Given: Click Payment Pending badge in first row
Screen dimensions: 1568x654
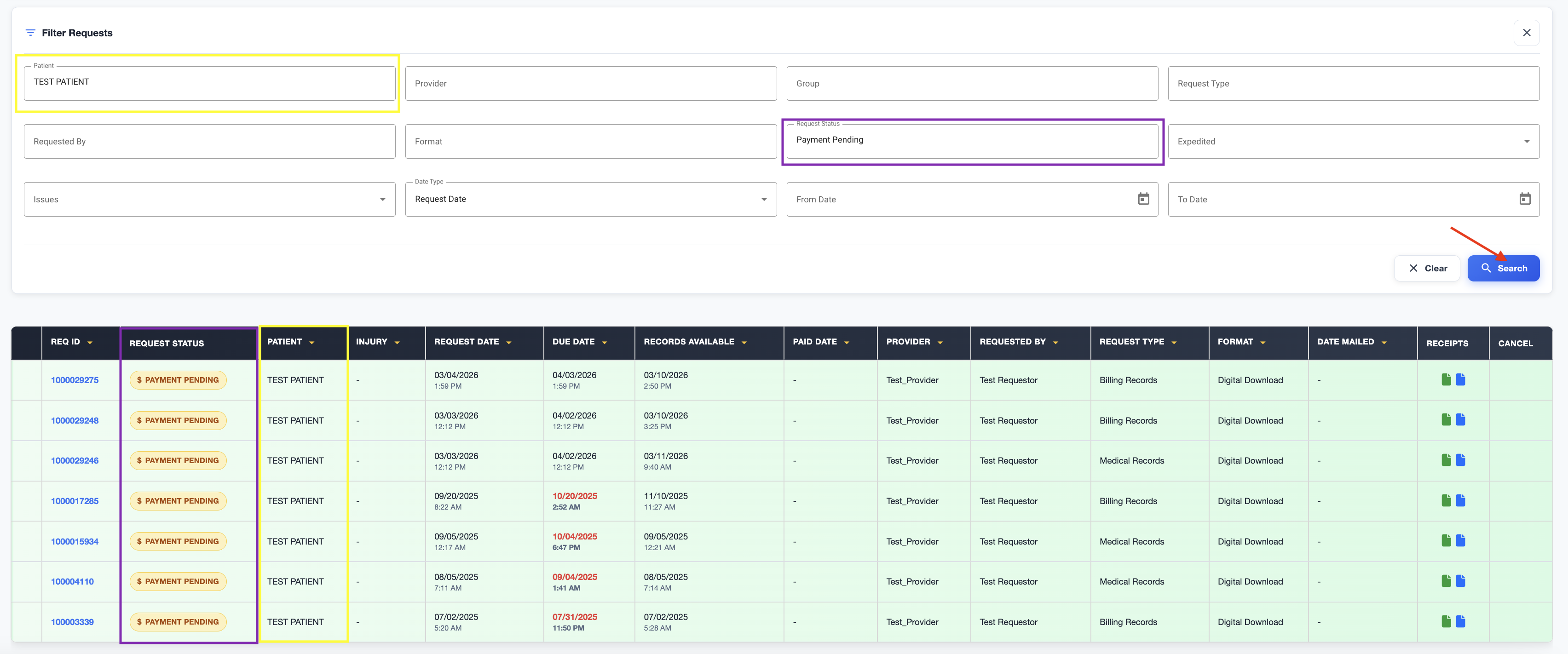Looking at the screenshot, I should pyautogui.click(x=178, y=380).
